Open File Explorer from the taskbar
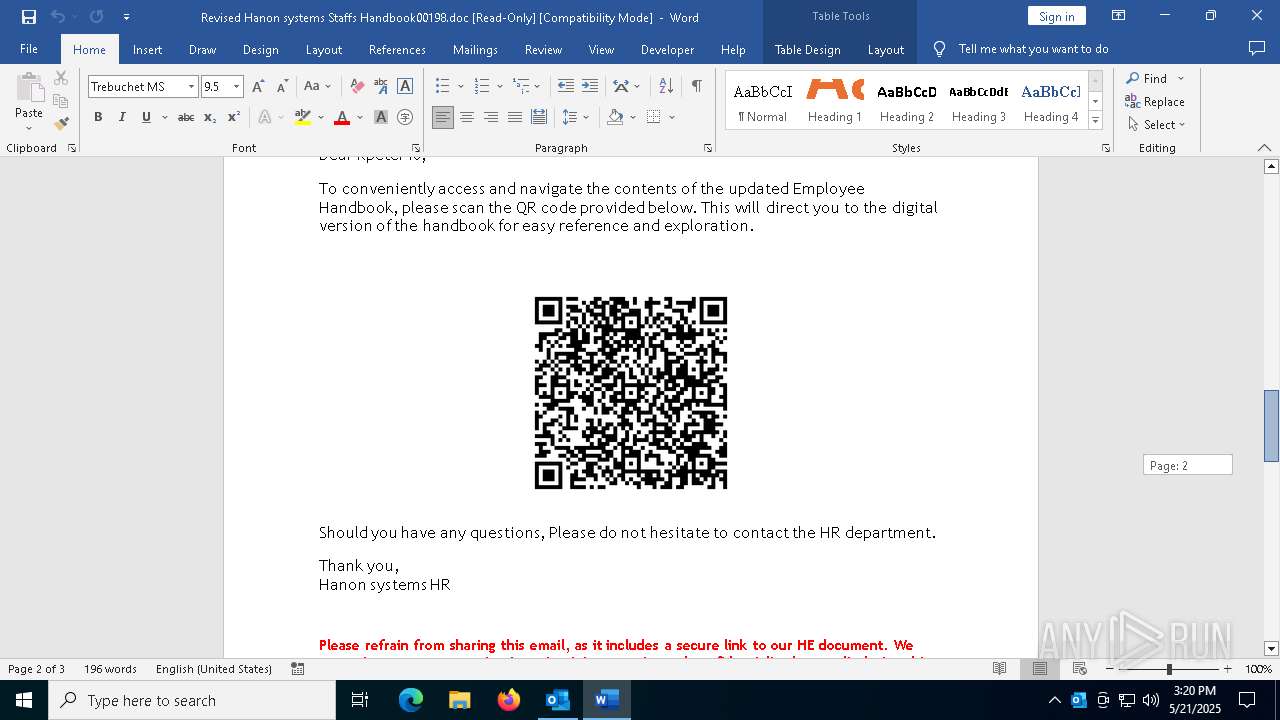Image resolution: width=1280 pixels, height=720 pixels. click(460, 700)
